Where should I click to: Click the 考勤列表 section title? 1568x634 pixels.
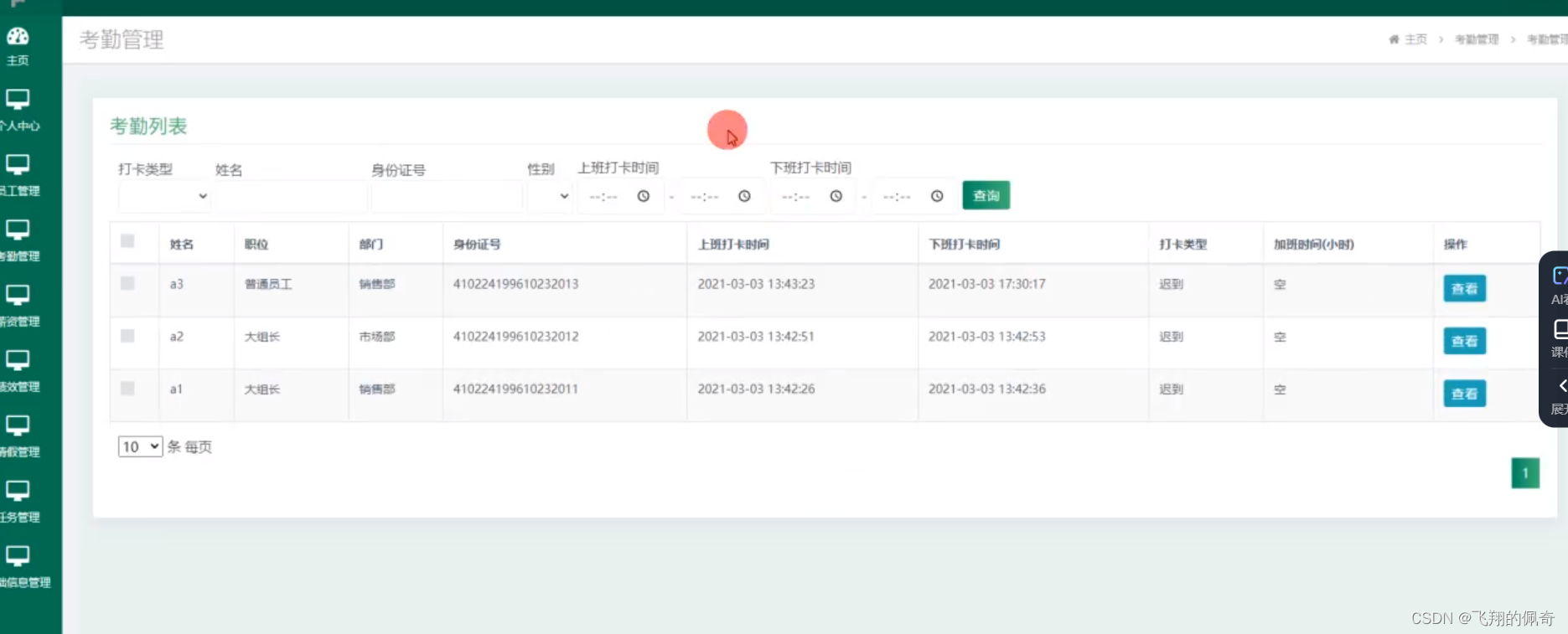click(x=148, y=126)
